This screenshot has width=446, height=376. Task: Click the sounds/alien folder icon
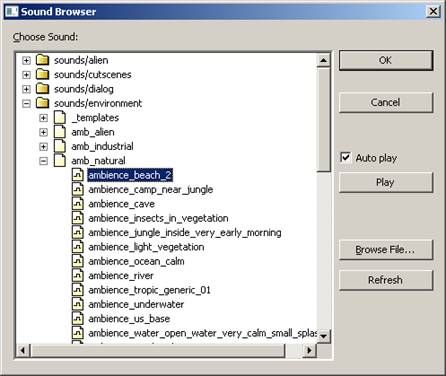pyautogui.click(x=42, y=60)
